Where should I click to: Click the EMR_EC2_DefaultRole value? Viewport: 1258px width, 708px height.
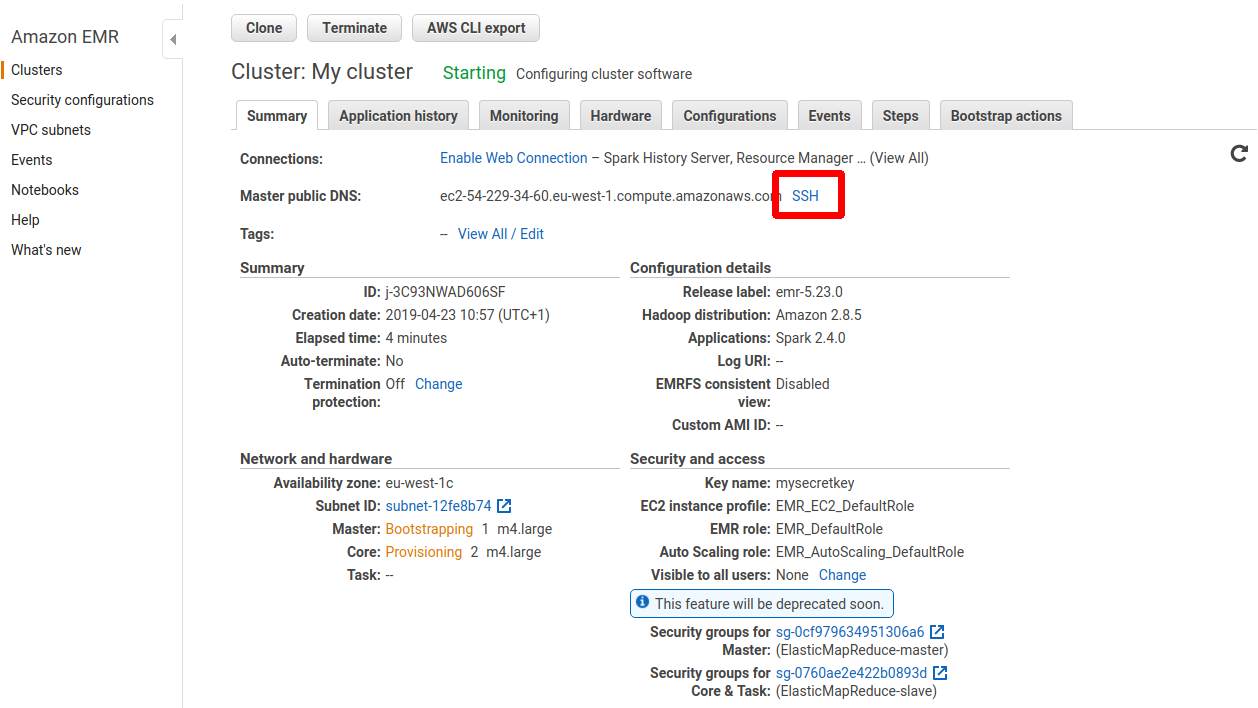845,506
